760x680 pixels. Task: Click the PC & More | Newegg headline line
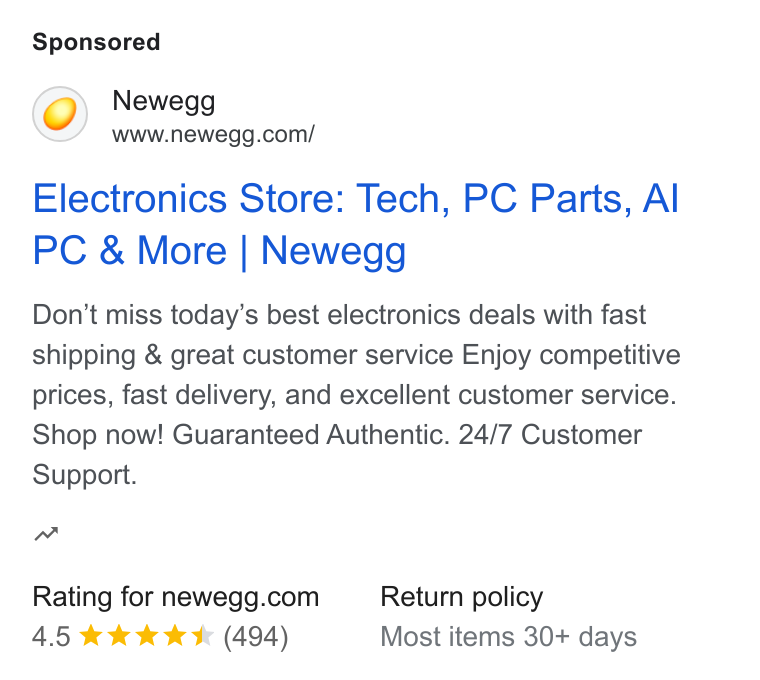click(219, 251)
